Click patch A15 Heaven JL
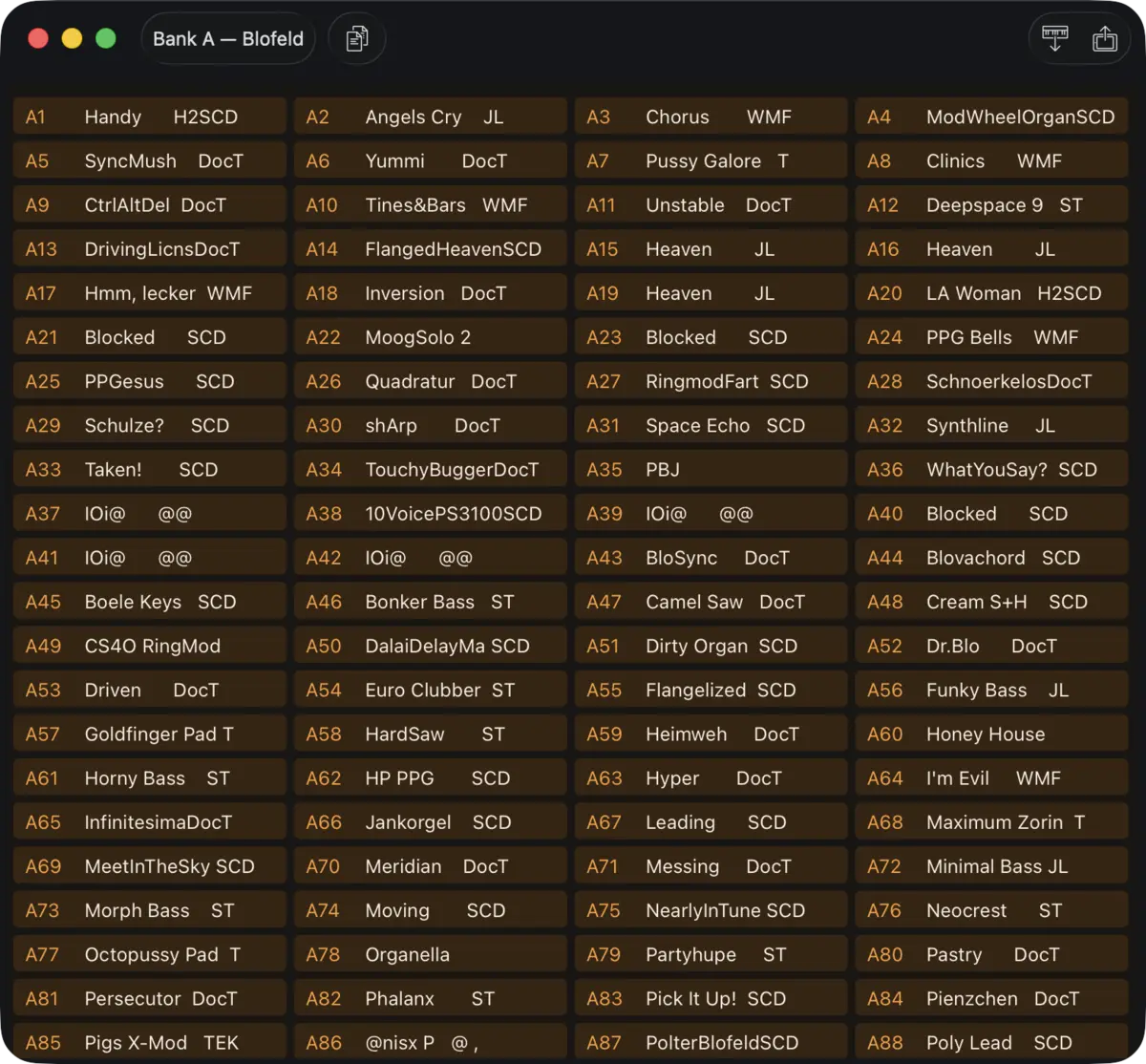This screenshot has height=1064, width=1146. coord(711,248)
